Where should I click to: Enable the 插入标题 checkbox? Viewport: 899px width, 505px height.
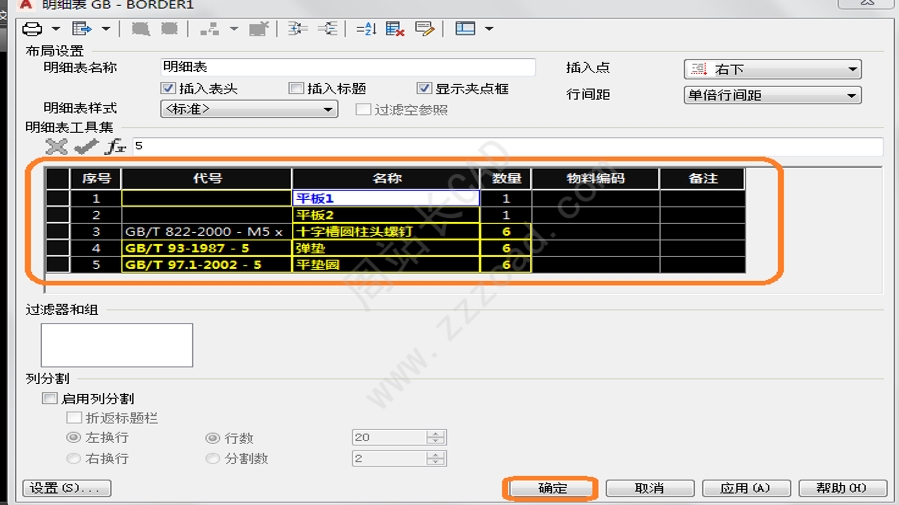coord(296,89)
